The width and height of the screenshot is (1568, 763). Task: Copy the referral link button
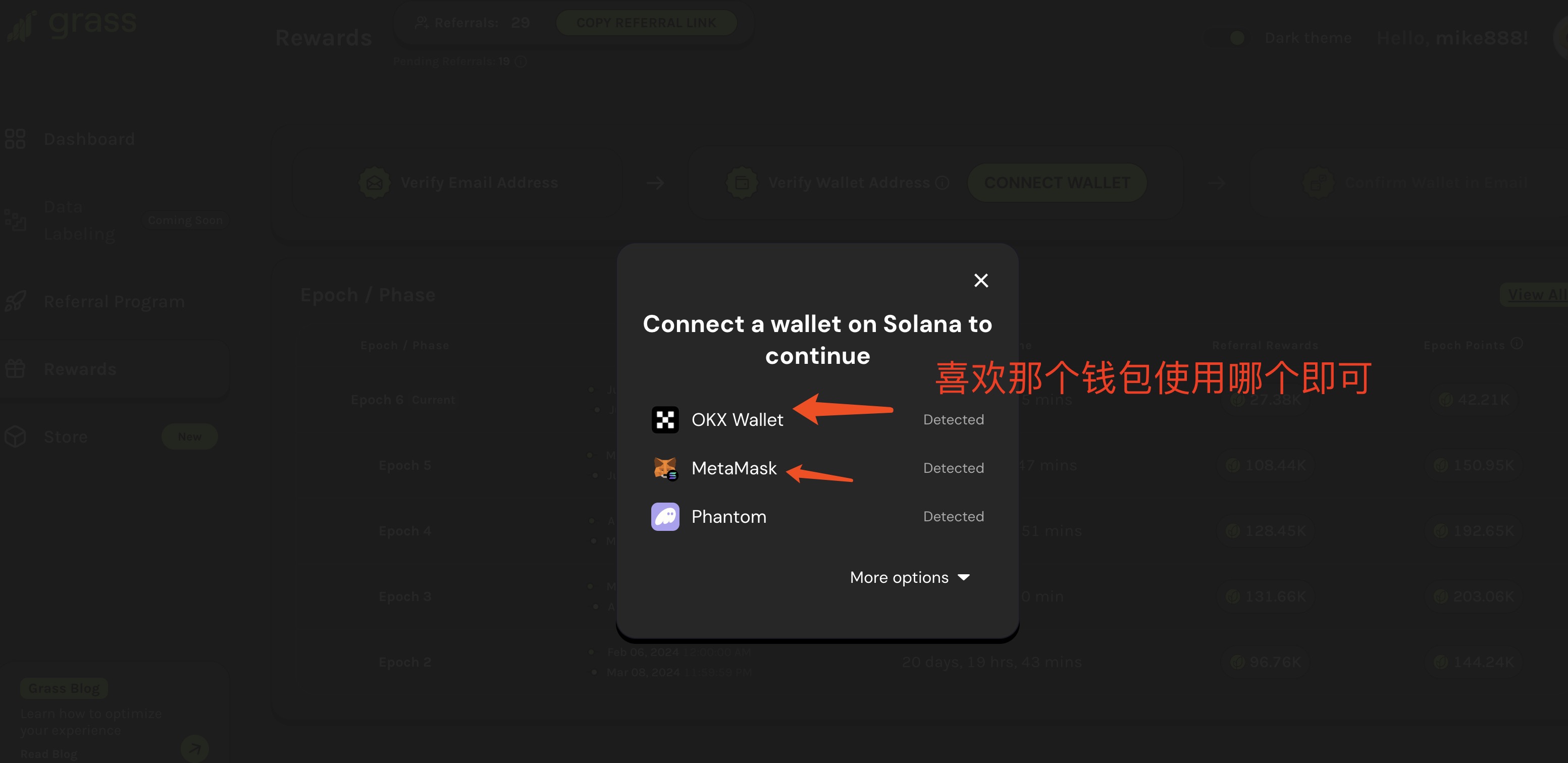tap(646, 23)
